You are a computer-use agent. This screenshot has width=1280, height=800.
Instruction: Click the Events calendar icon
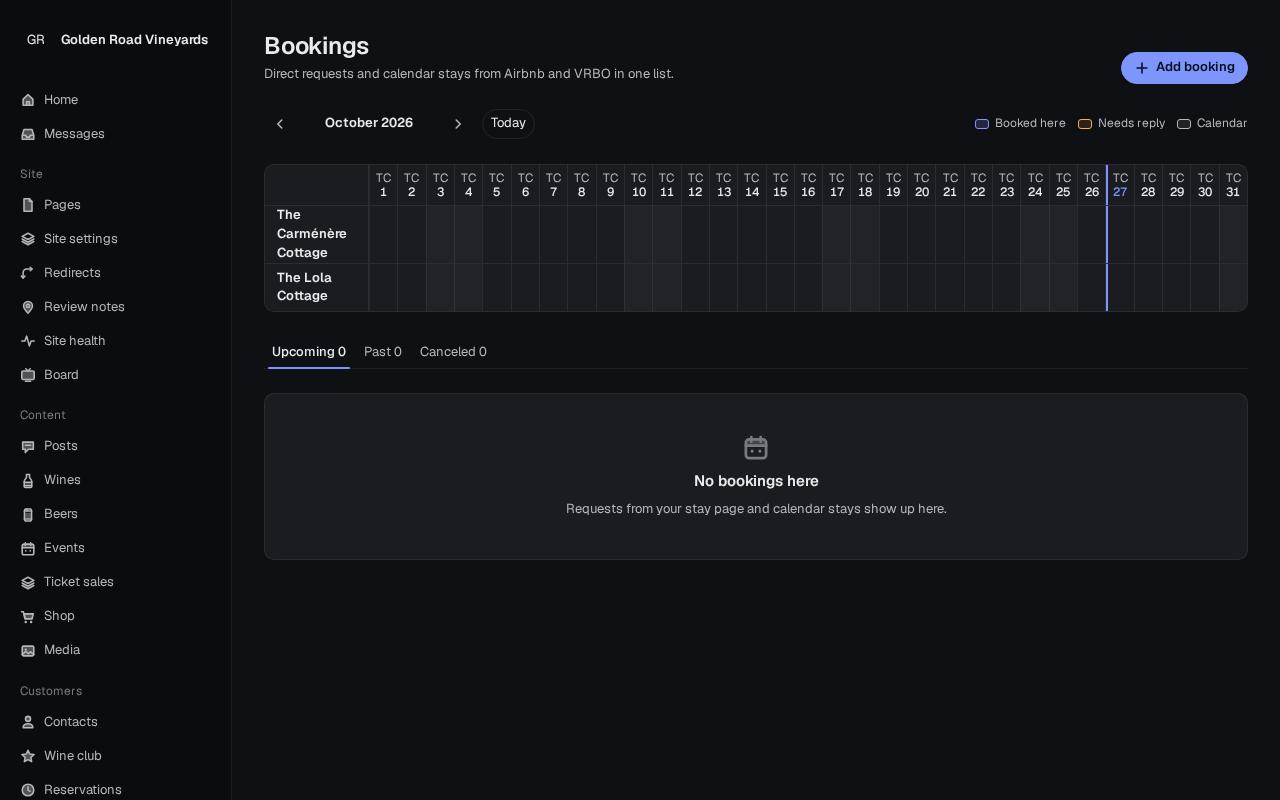pyautogui.click(x=28, y=548)
